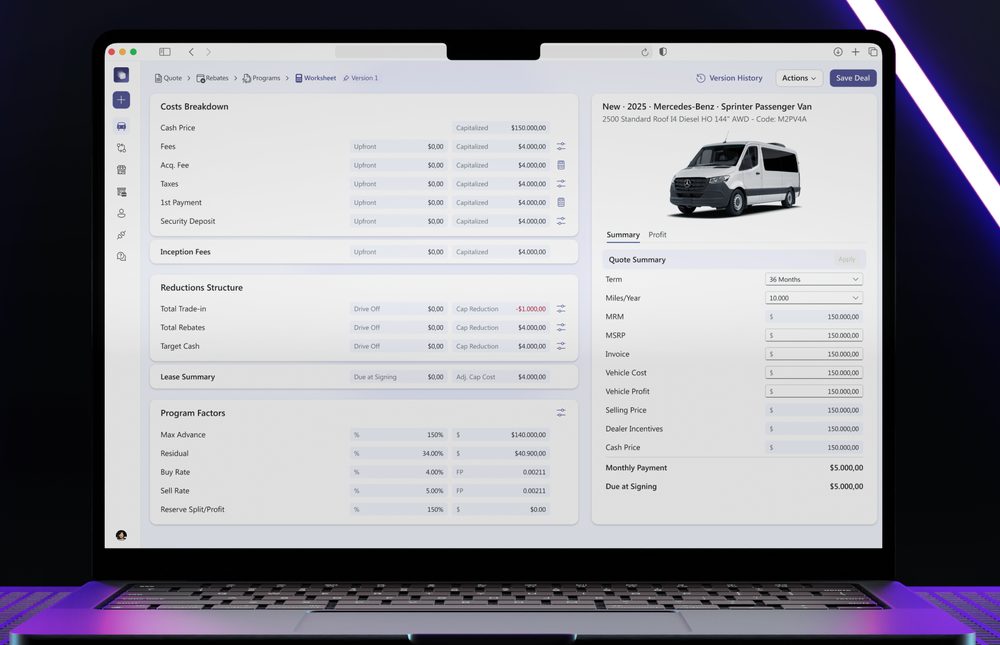The height and width of the screenshot is (645, 1000).
Task: Click the browser downloads icon
Action: pyautogui.click(x=838, y=52)
